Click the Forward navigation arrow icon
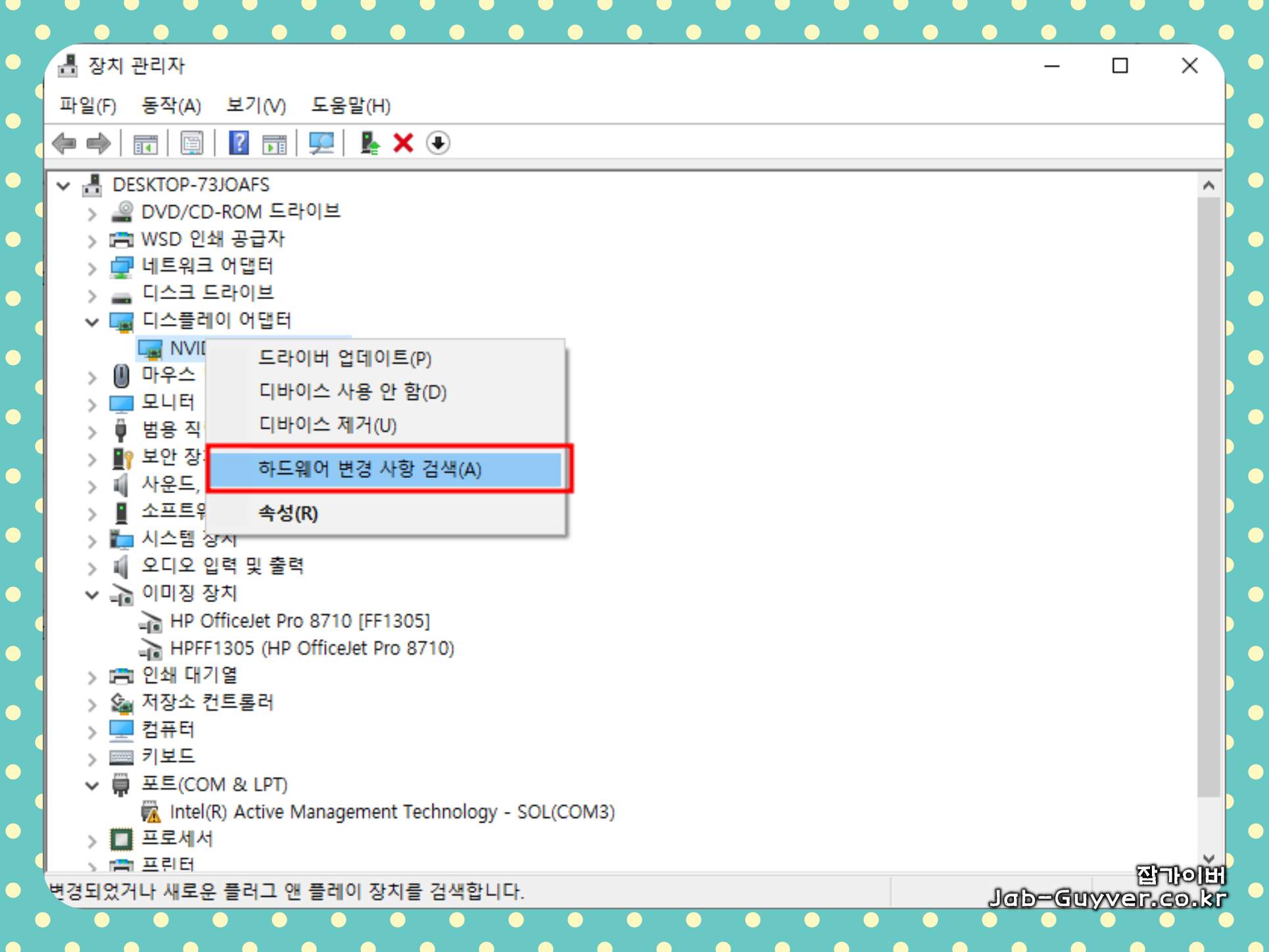This screenshot has height=952, width=1269. (x=99, y=143)
